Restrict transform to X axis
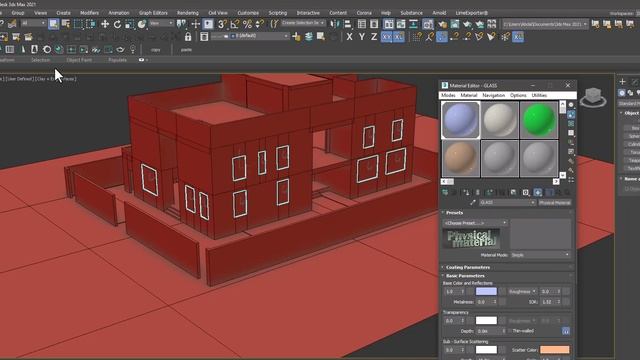640x360 pixels. 349,37
